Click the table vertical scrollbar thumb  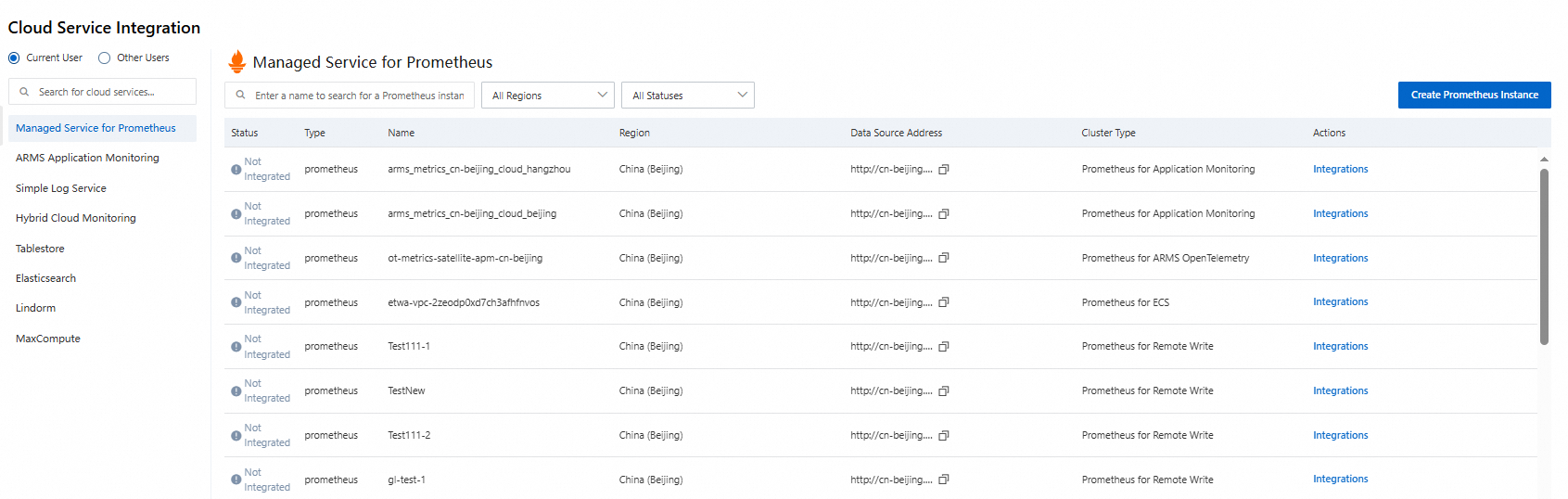click(x=1544, y=256)
